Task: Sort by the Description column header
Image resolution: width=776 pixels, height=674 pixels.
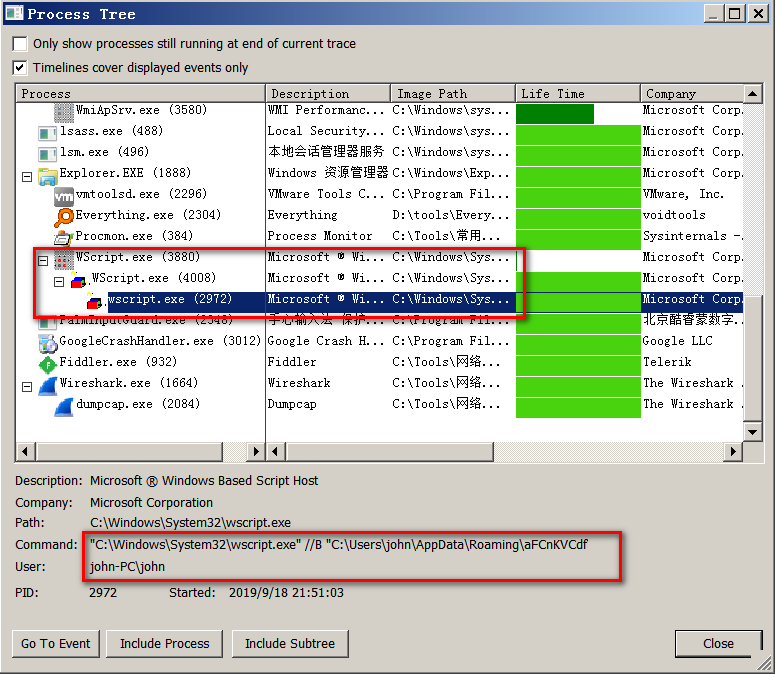Action: click(x=328, y=94)
